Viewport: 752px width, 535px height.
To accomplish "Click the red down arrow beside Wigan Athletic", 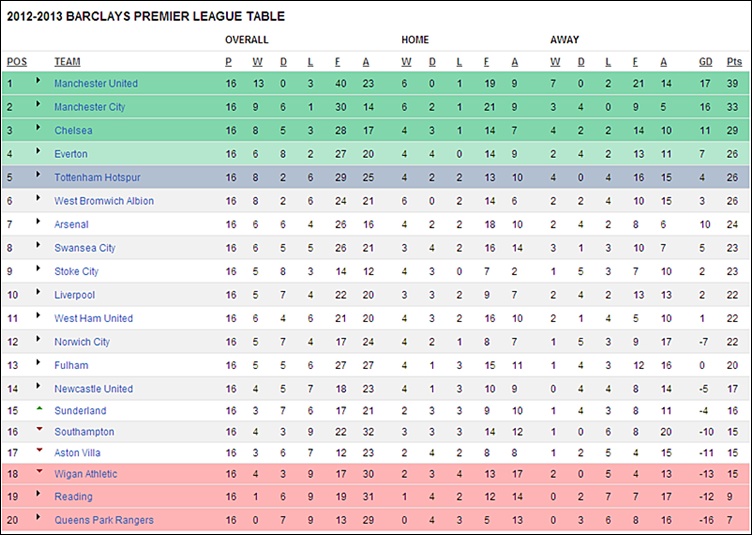I will [x=39, y=471].
